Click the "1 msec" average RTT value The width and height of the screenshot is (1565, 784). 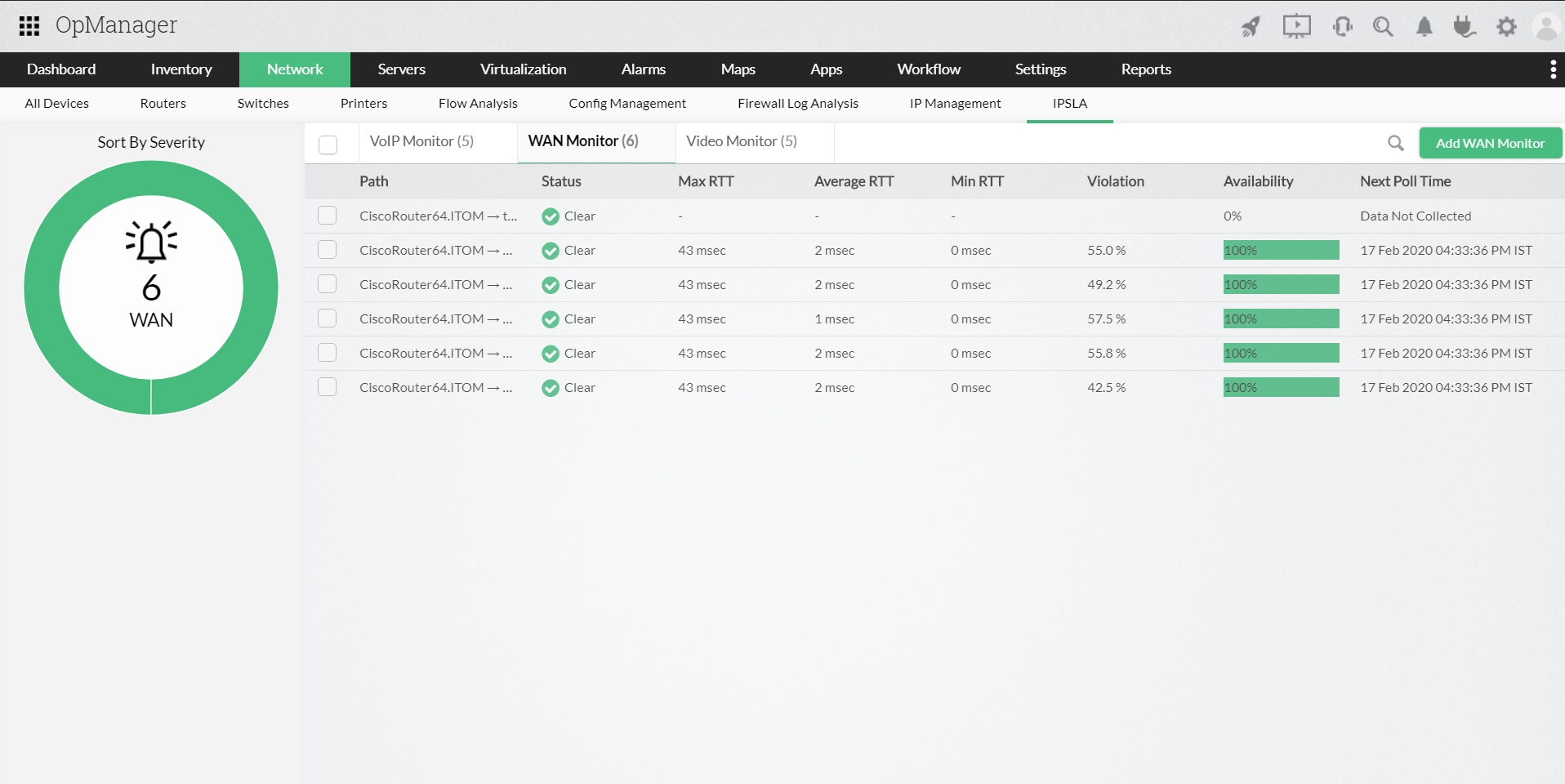click(834, 319)
